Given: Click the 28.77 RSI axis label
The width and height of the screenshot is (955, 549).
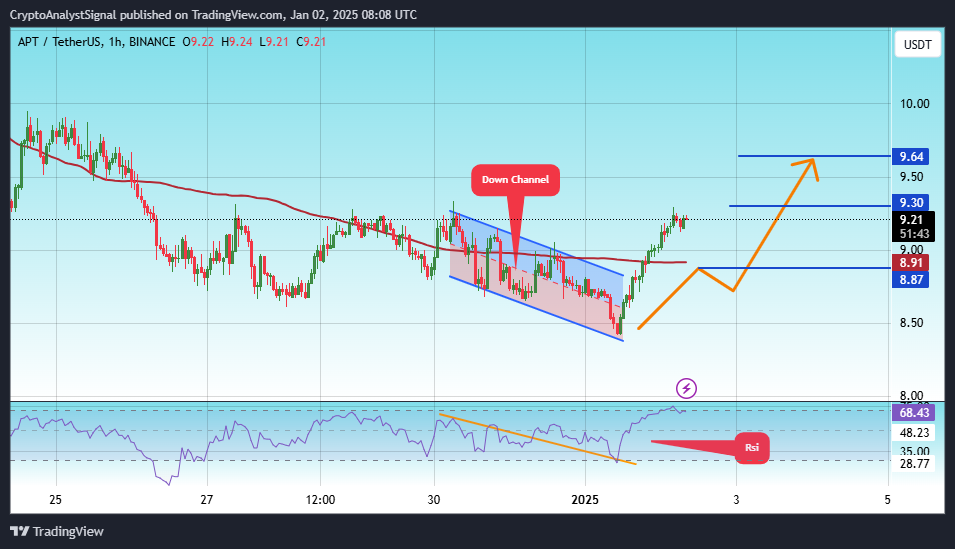Looking at the screenshot, I should pyautogui.click(x=914, y=464).
